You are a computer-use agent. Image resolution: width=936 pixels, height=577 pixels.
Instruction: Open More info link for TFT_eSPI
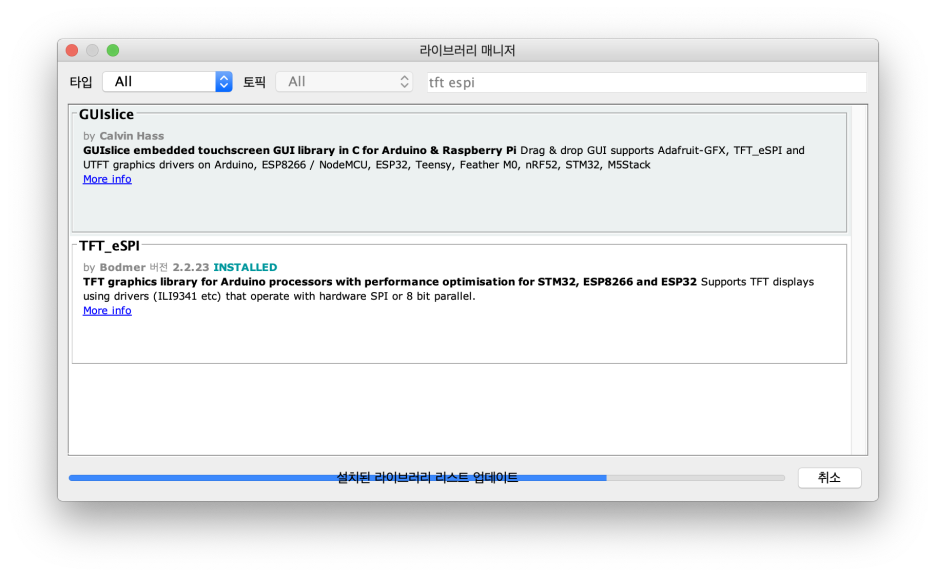(107, 310)
